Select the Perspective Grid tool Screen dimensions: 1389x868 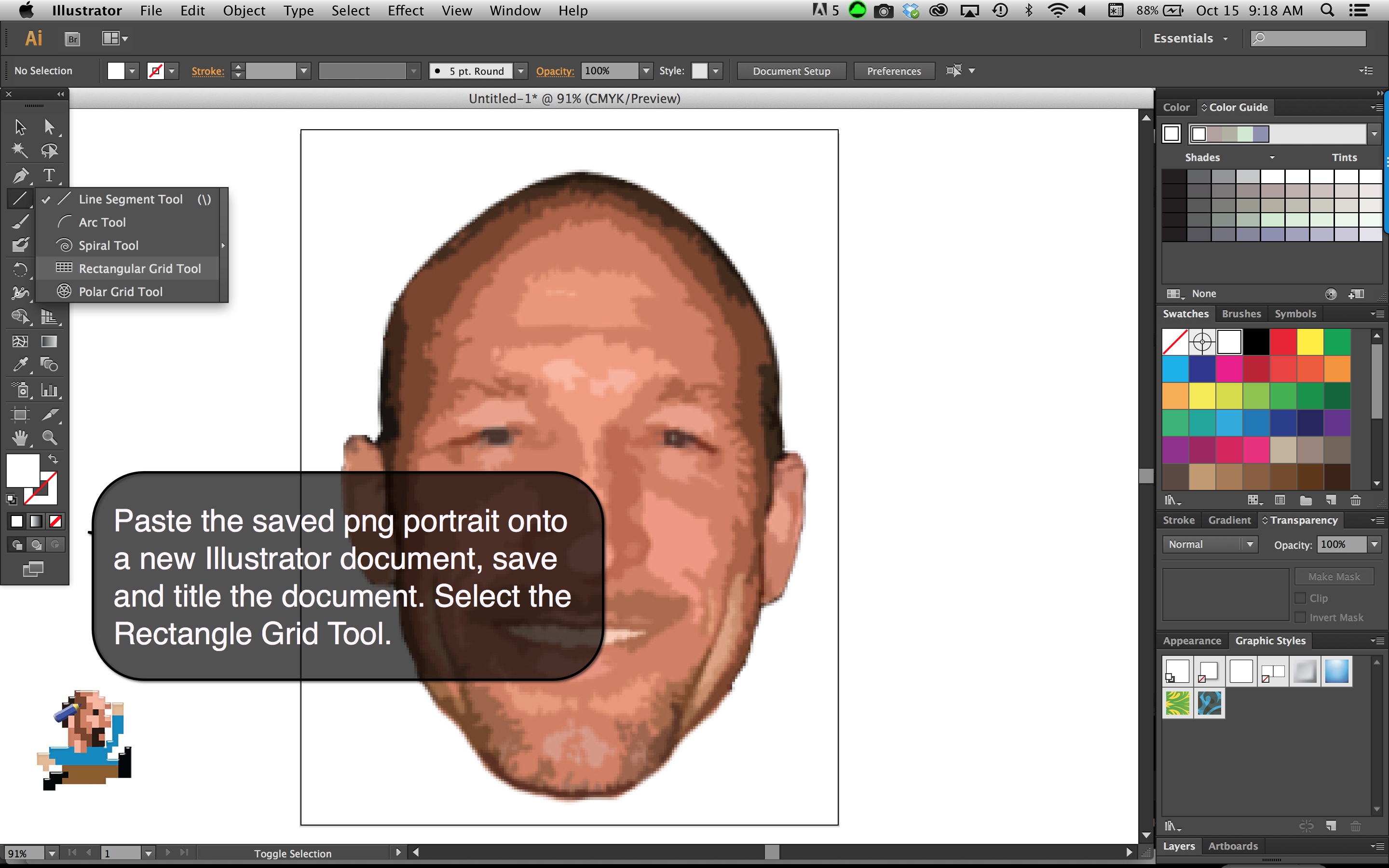coord(49,316)
